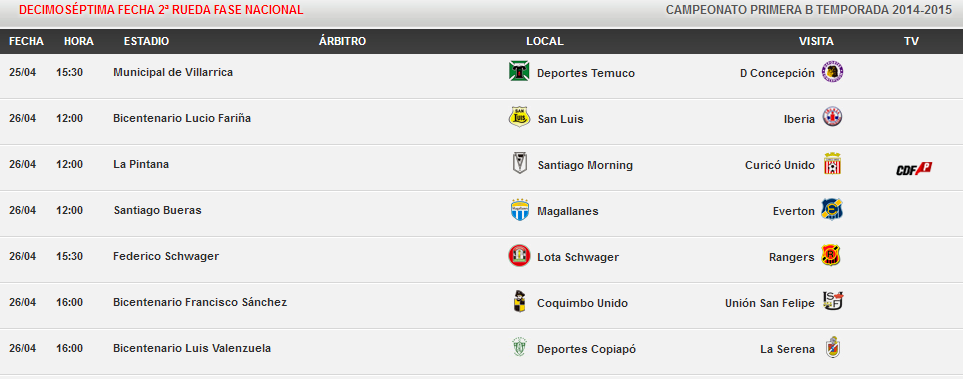Click the Lota Schwager round logo
The width and height of the screenshot is (963, 379).
(x=519, y=256)
